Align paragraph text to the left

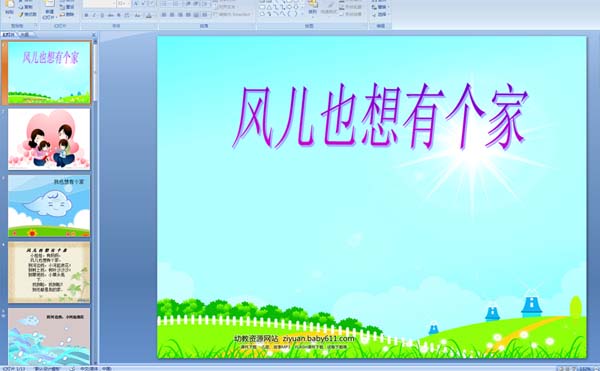coord(164,15)
